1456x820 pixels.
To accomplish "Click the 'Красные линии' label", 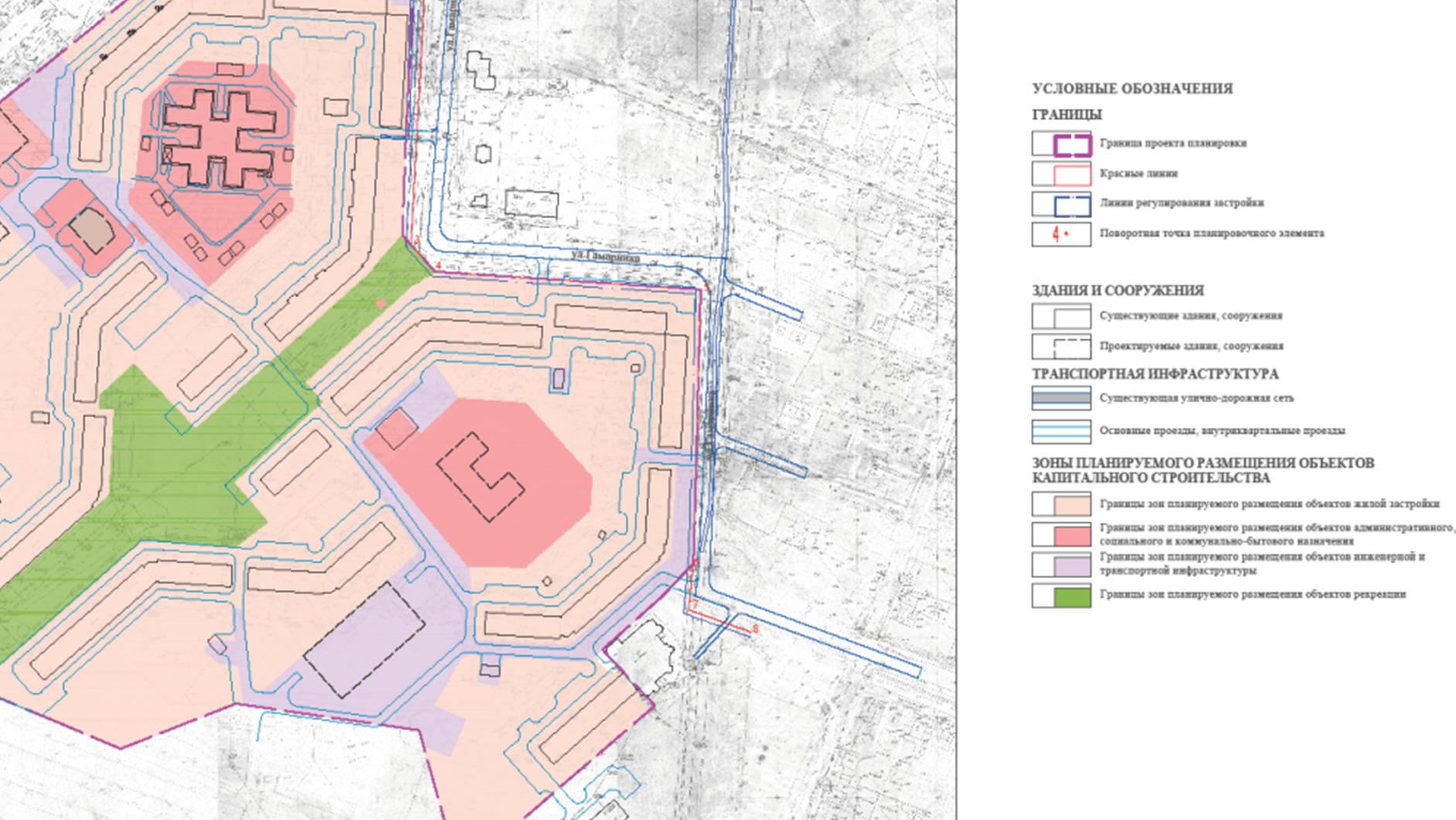I will (x=1138, y=173).
